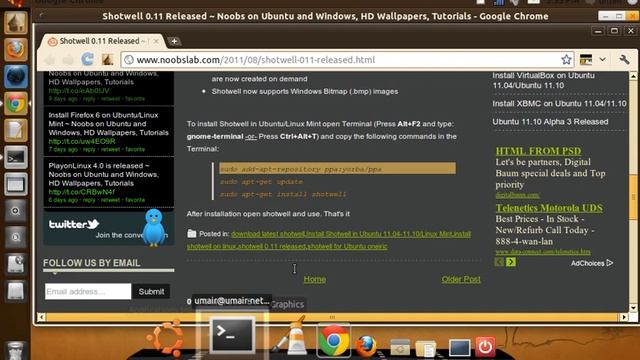The width and height of the screenshot is (640, 360).
Task: Click the Chrome home button in toolbar
Action: click(107, 60)
